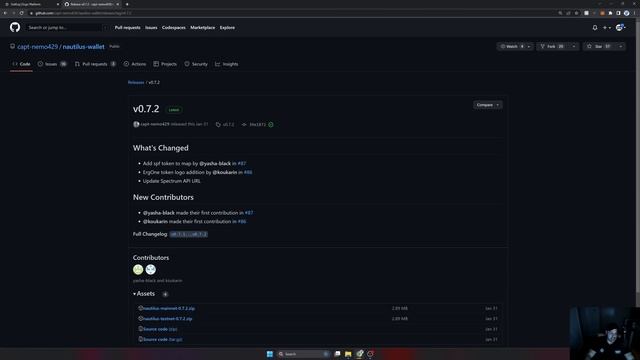Image resolution: width=640 pixels, height=360 pixels.
Task: Expand the Star lists dropdown arrow
Action: [x=621, y=47]
